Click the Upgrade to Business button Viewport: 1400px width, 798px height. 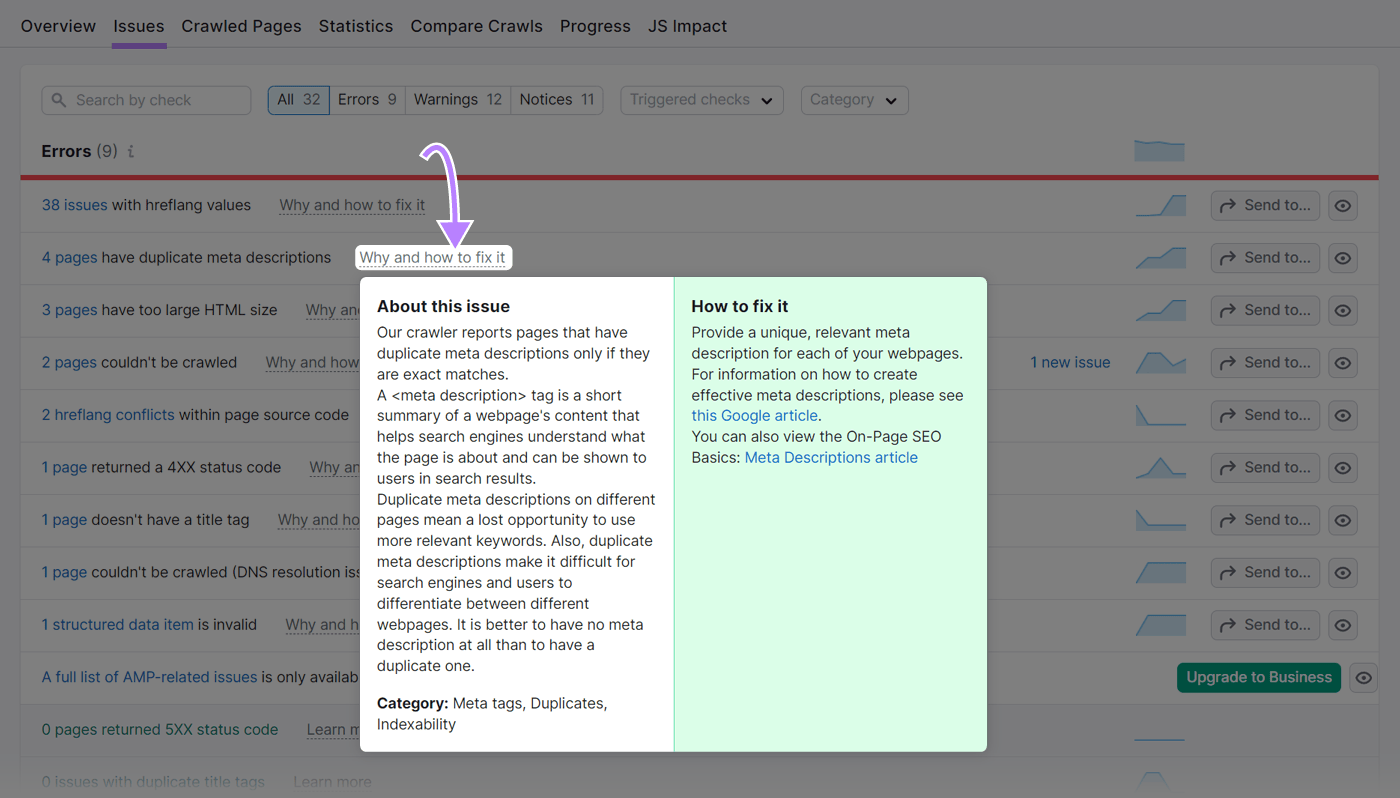[1258, 677]
